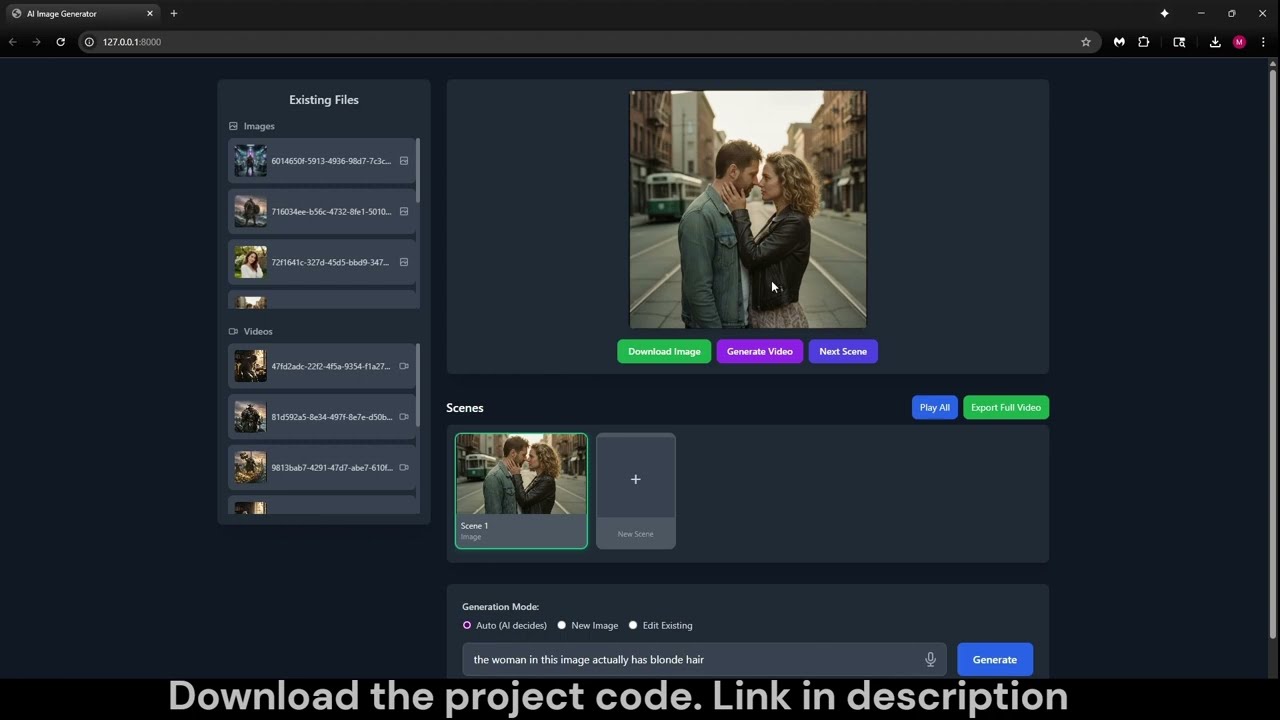The width and height of the screenshot is (1280, 720).
Task: Bookmark this page with the star icon
Action: (x=1085, y=42)
